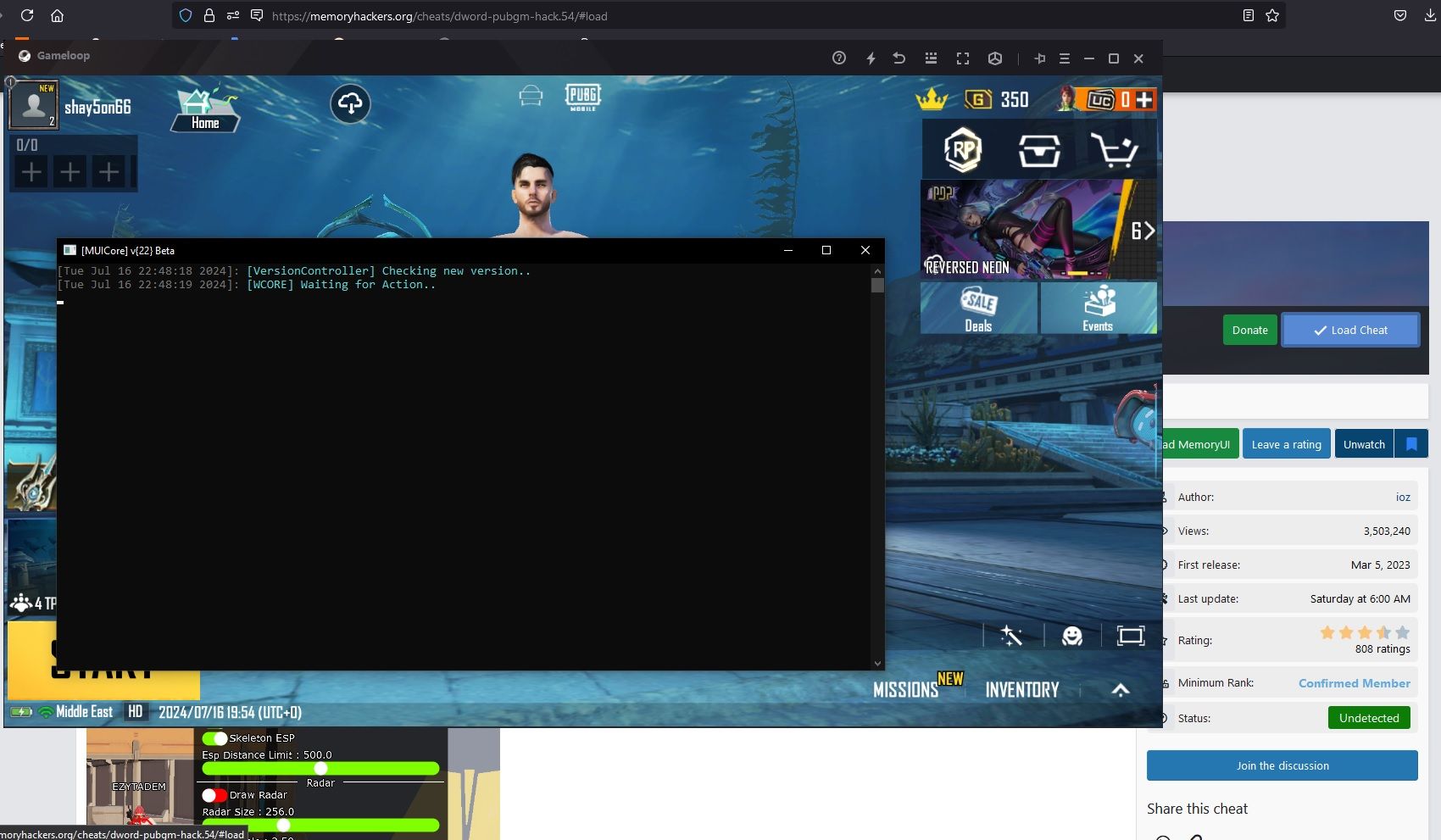Open Pocket save icon in browser toolbar
Image resolution: width=1441 pixels, height=840 pixels.
click(x=1400, y=15)
